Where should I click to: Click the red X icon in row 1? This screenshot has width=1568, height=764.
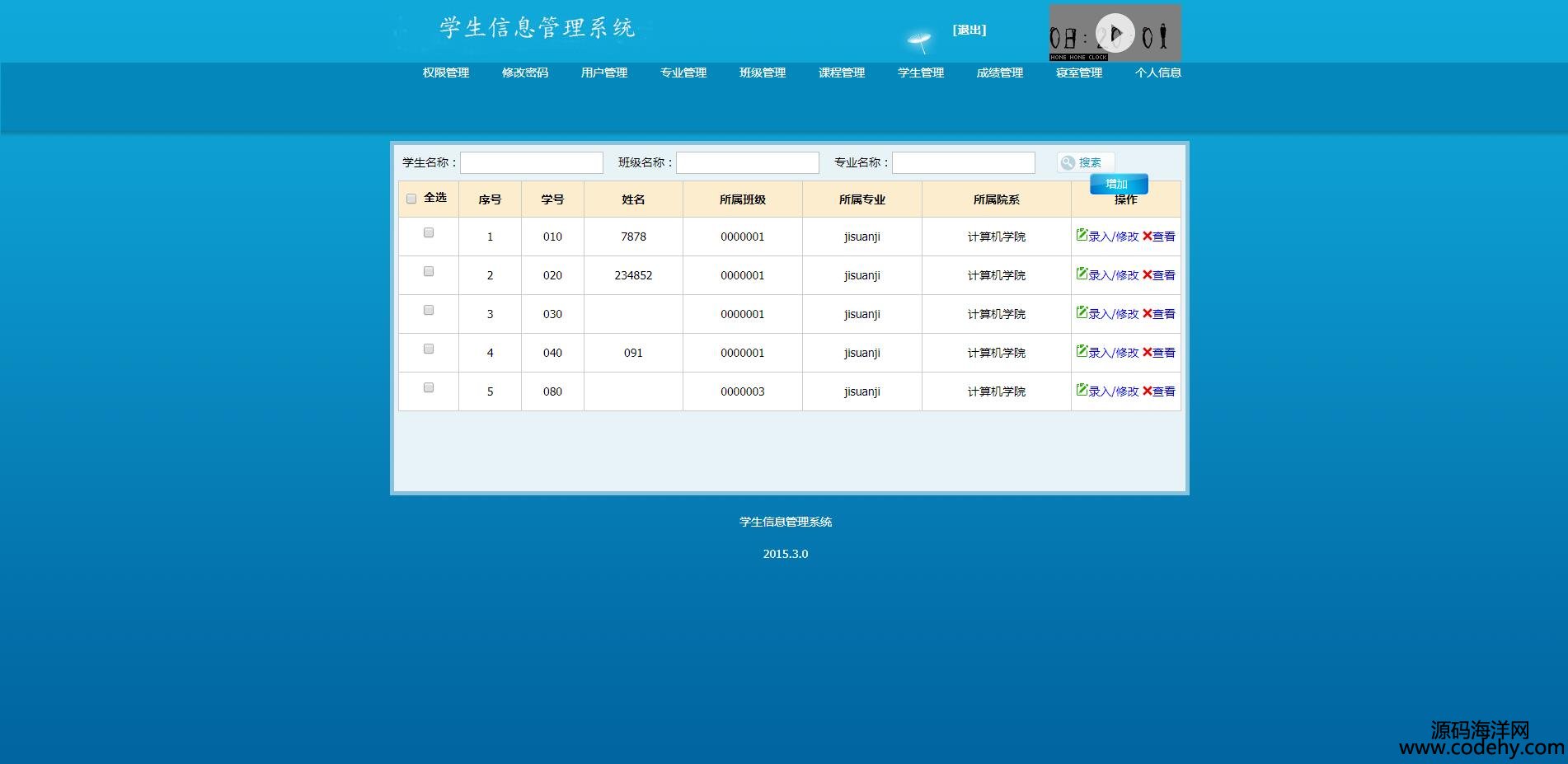pos(1147,236)
